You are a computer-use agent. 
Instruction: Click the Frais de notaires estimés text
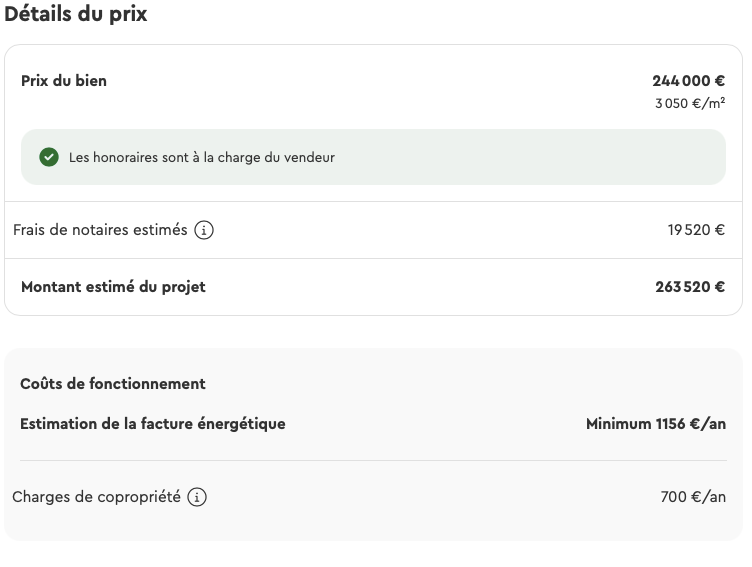tap(100, 230)
